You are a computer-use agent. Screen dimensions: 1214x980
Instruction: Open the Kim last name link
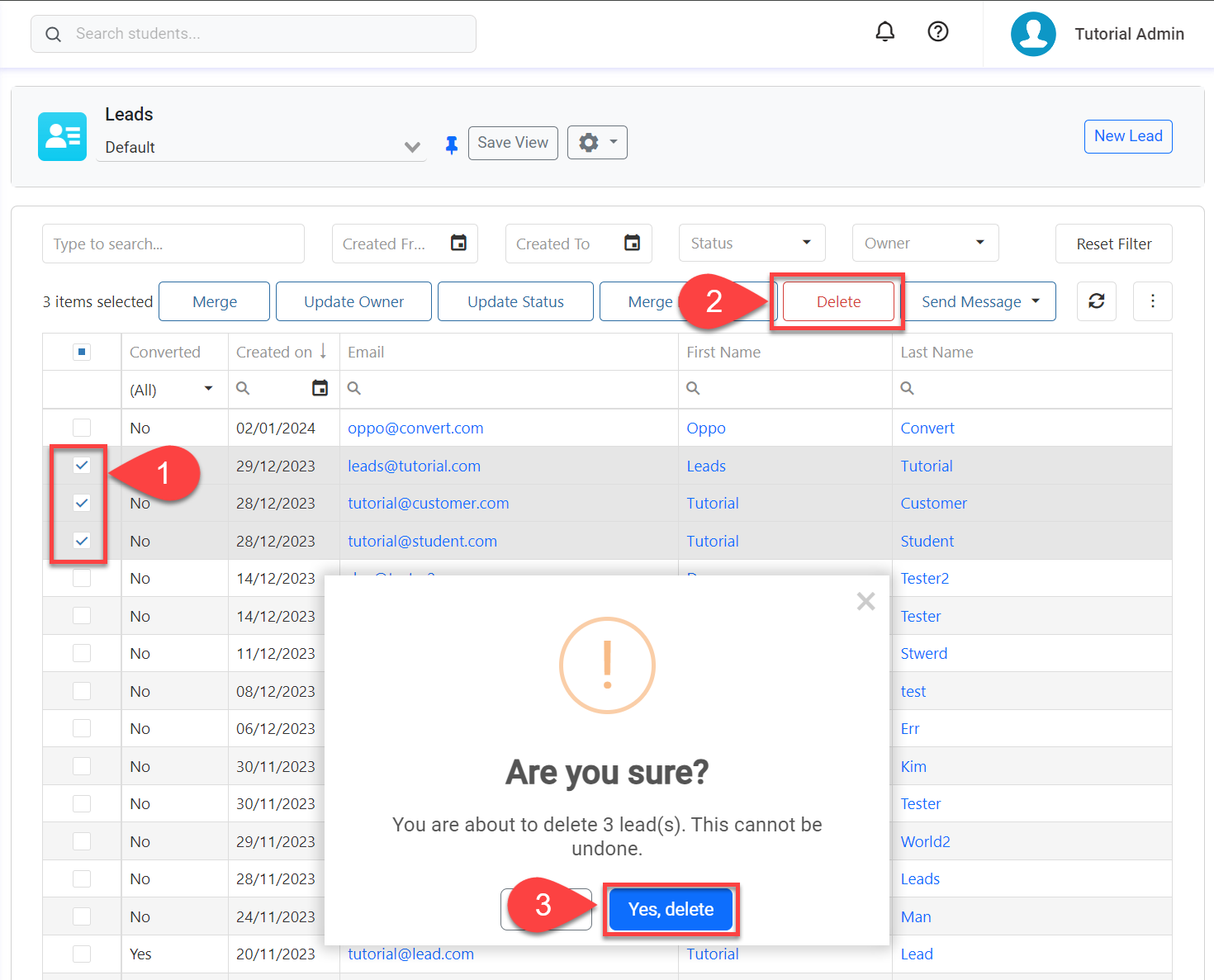click(x=913, y=766)
